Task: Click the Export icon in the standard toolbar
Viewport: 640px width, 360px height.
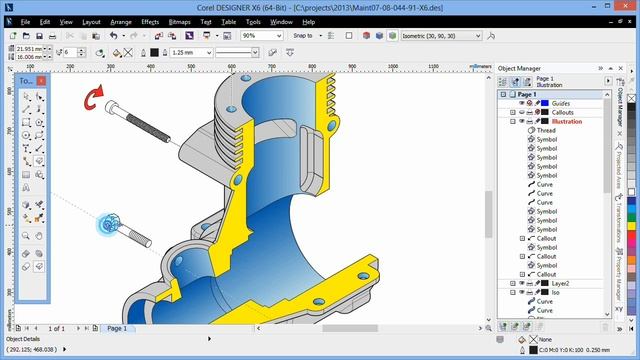Action: pyautogui.click(x=172, y=36)
